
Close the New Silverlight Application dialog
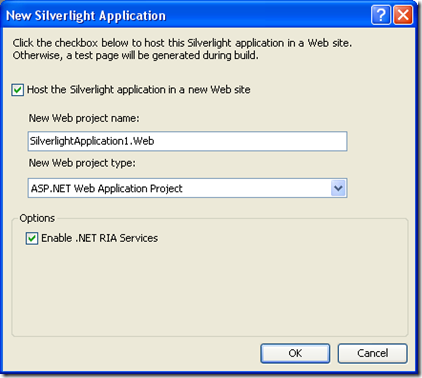pos(403,15)
